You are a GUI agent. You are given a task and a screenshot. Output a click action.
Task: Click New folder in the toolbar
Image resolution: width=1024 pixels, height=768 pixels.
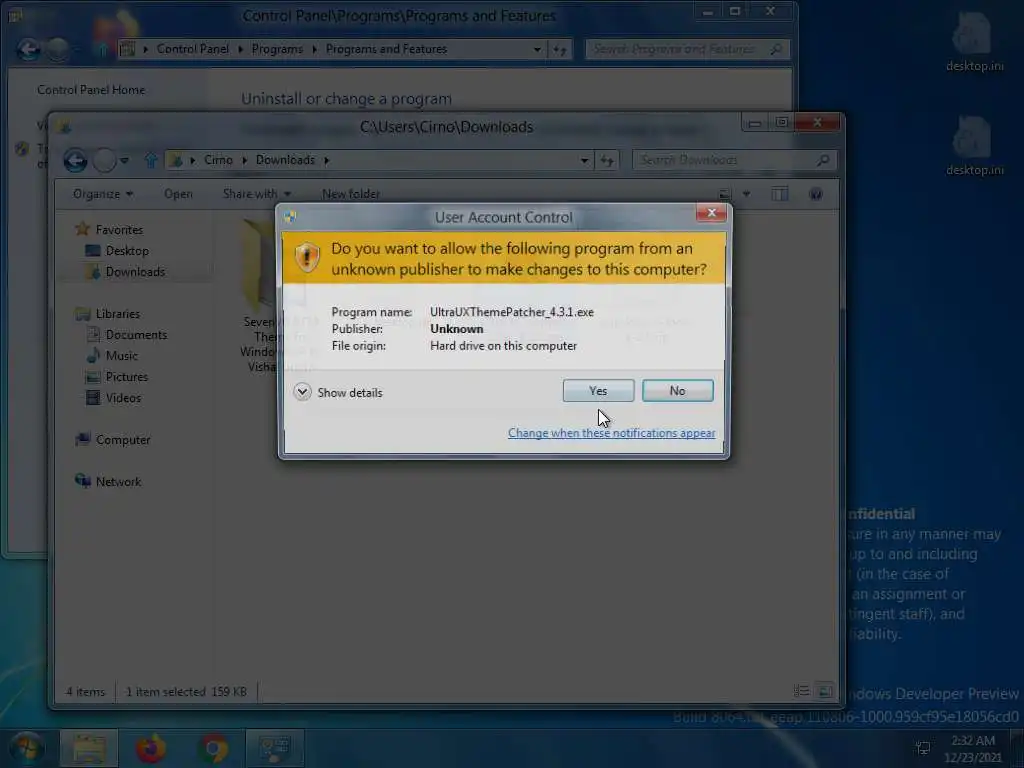[351, 194]
